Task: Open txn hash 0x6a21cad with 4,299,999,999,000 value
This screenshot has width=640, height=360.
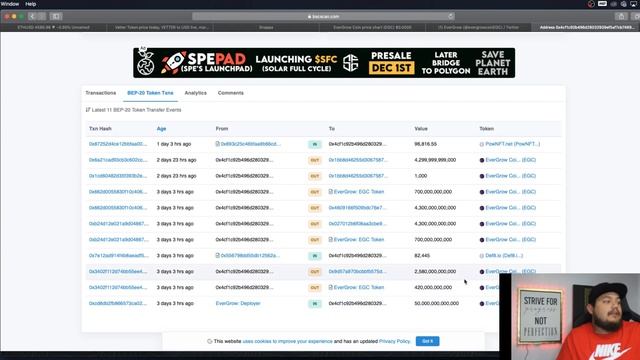Action: point(118,160)
